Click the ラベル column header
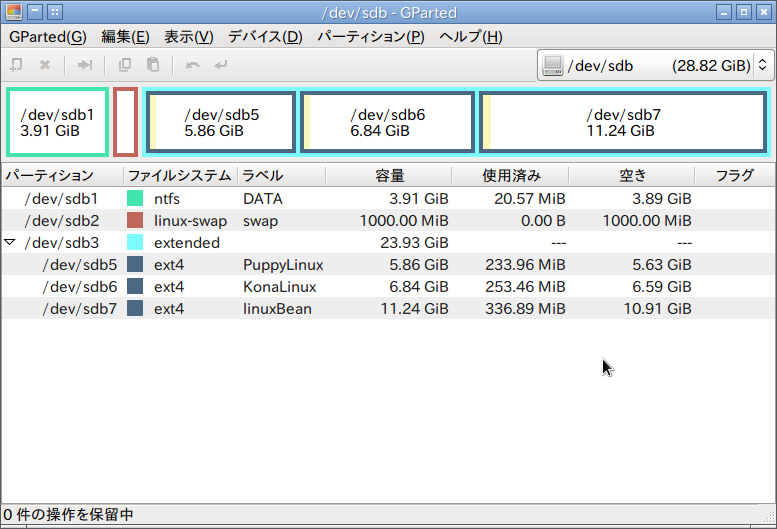The height and width of the screenshot is (529, 777). [281, 175]
